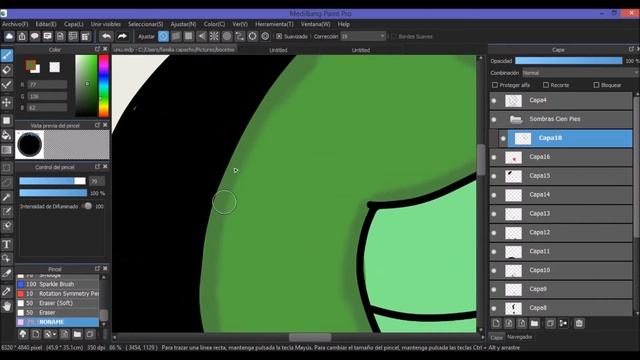Select the Text tool
The image size is (640, 360).
[7, 244]
